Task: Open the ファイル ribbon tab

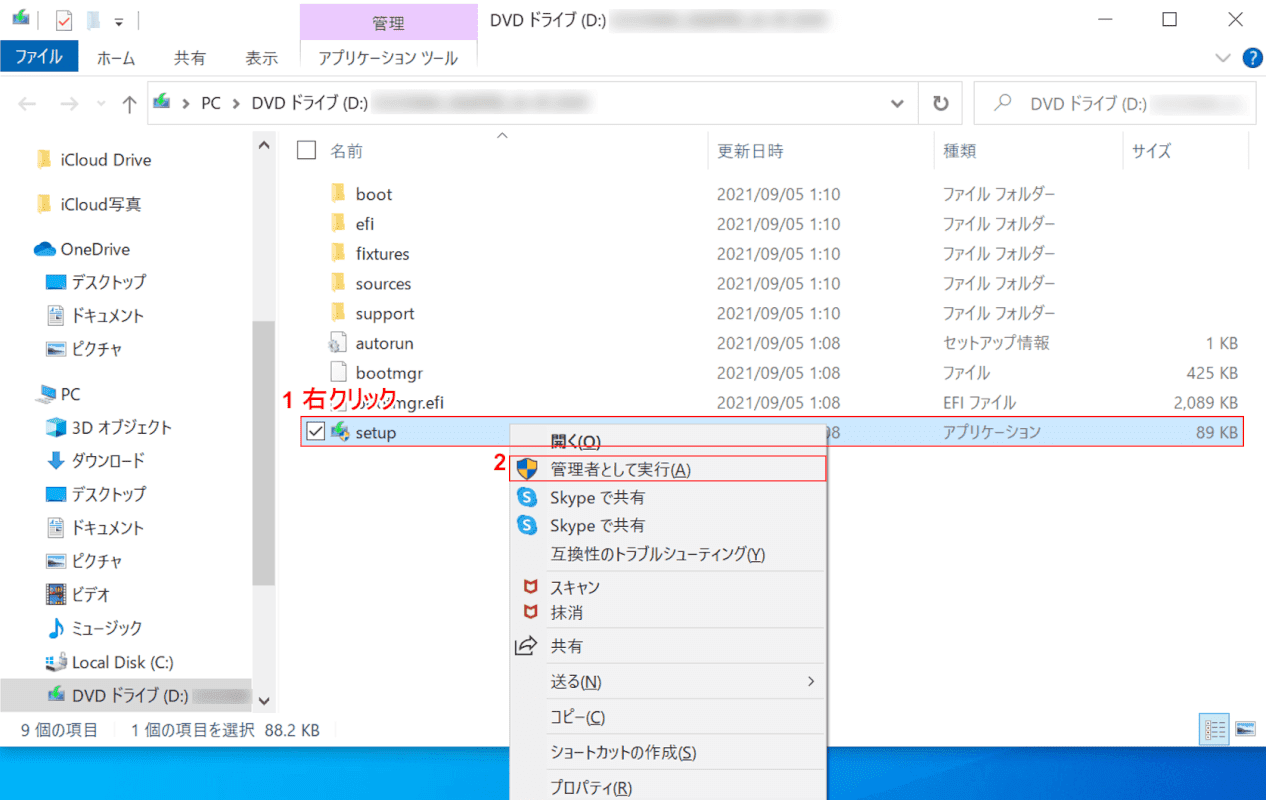Action: (x=39, y=57)
